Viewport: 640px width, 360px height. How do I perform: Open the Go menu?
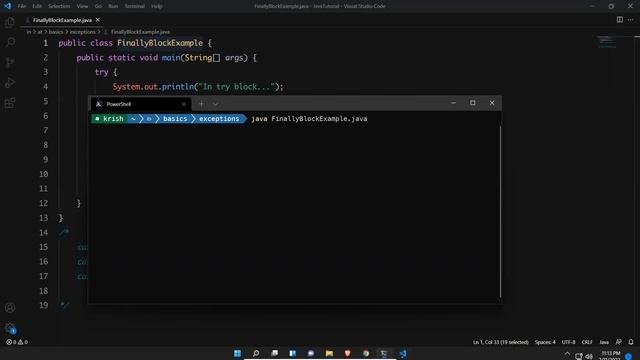pos(98,6)
